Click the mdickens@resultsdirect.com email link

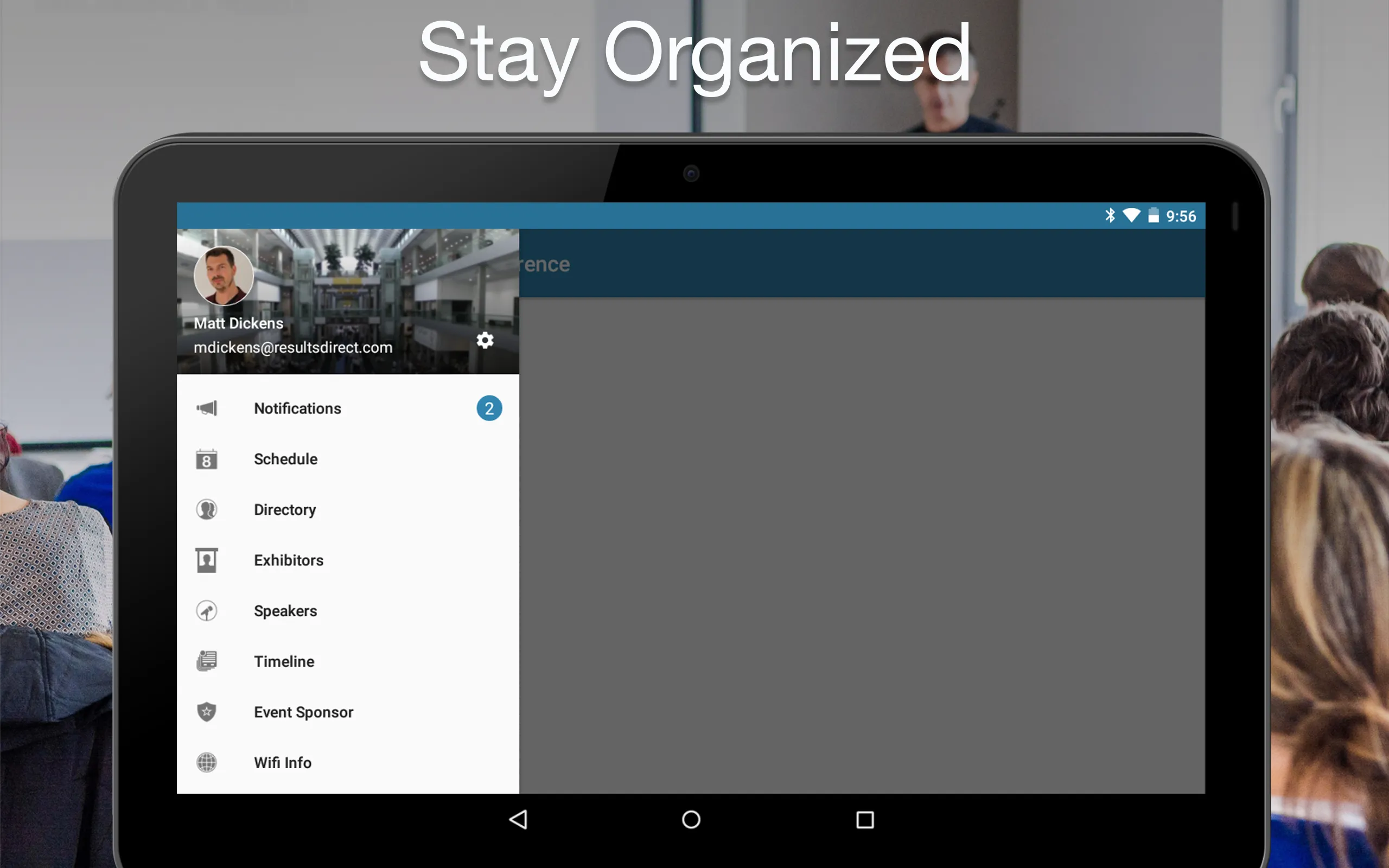(x=293, y=347)
